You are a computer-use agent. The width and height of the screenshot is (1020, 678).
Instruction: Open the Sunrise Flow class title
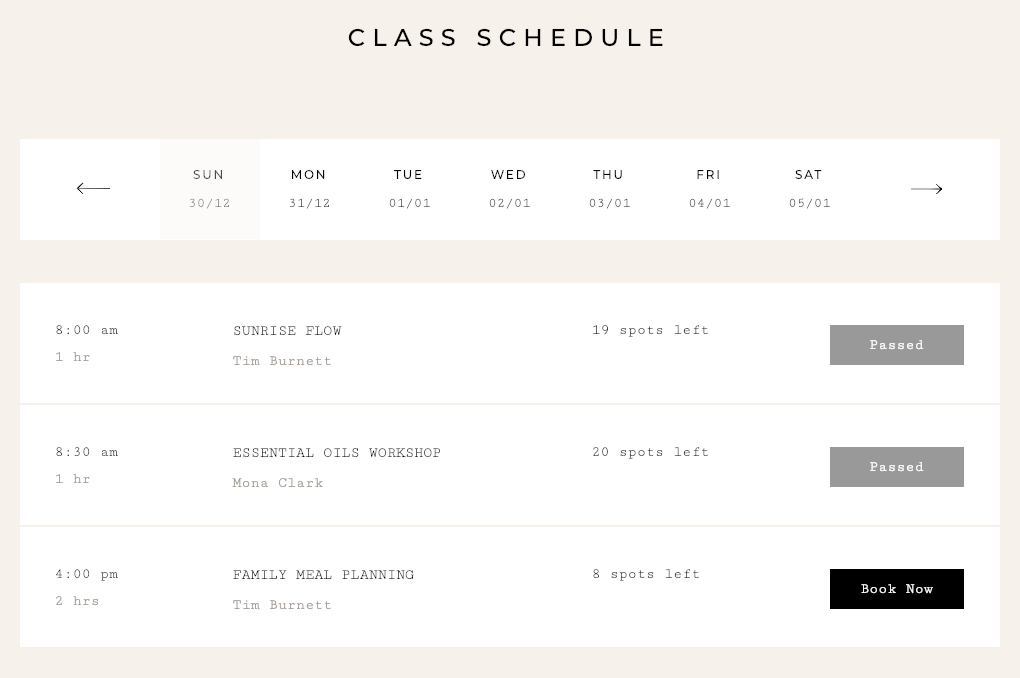[287, 331]
